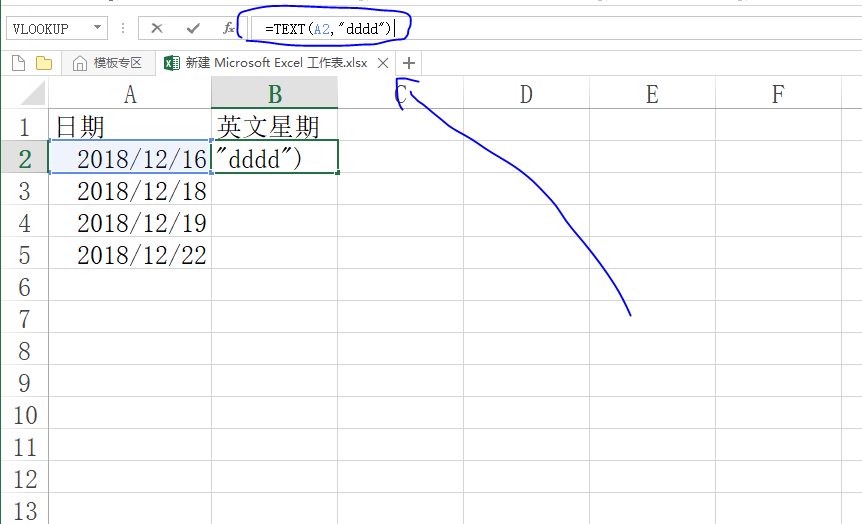
Task: Click the Excel file icon on the workbook tab
Action: 172,63
